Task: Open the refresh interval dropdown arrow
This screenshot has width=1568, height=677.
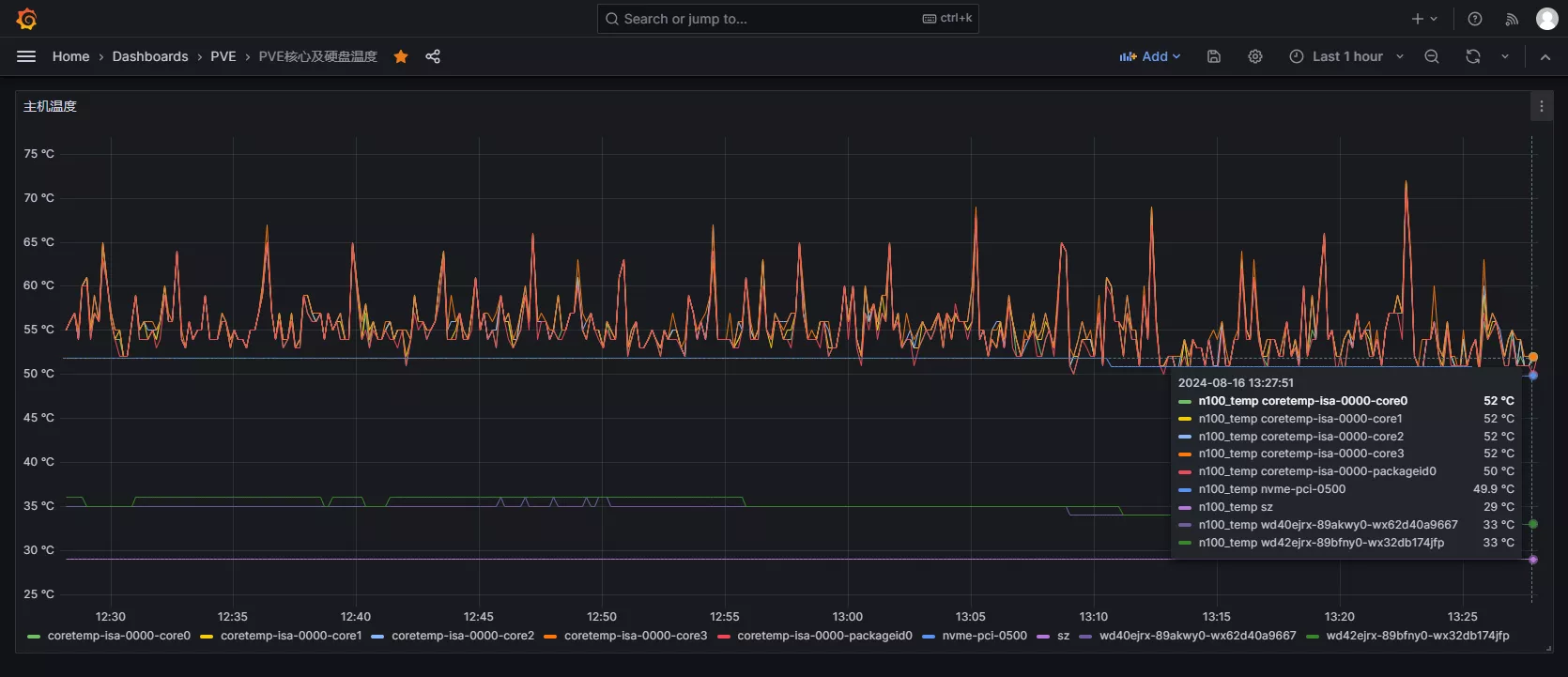Action: coord(1505,56)
